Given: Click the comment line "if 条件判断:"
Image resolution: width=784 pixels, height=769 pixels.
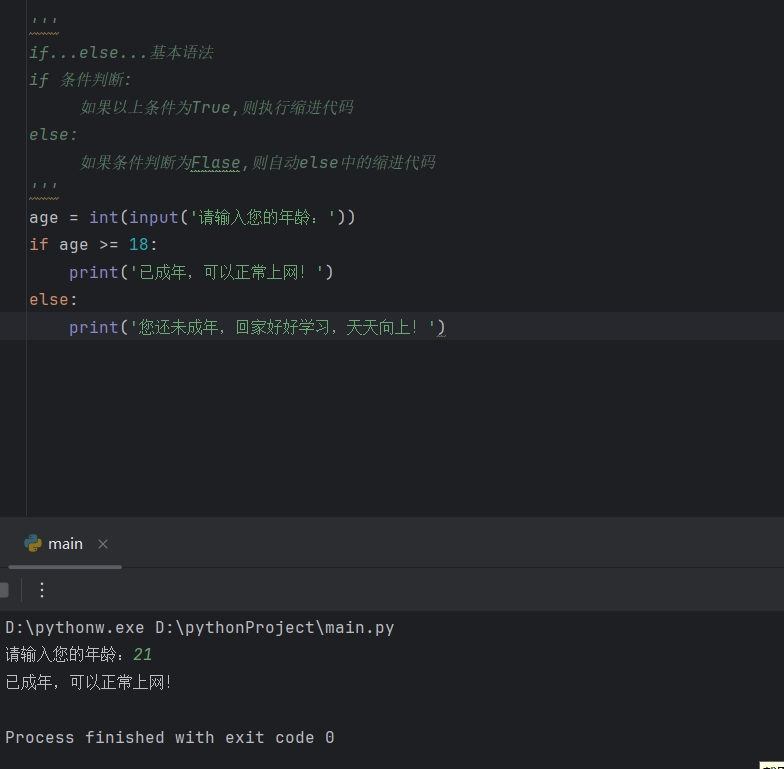Looking at the screenshot, I should 80,80.
